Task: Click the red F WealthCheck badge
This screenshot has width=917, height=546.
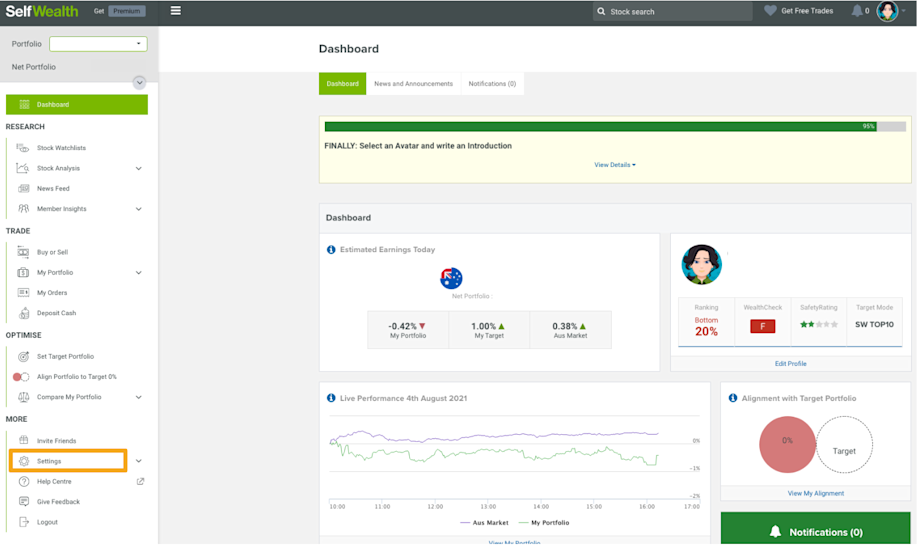Action: (762, 326)
